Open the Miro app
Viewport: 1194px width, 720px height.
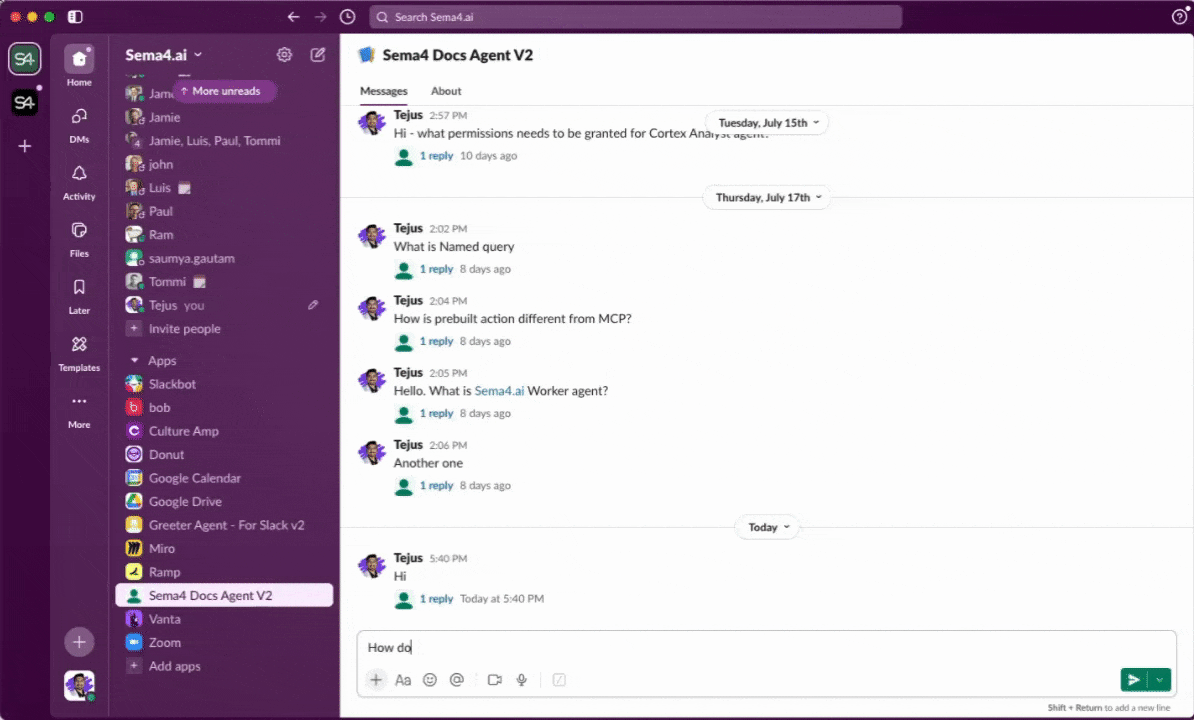click(x=224, y=549)
